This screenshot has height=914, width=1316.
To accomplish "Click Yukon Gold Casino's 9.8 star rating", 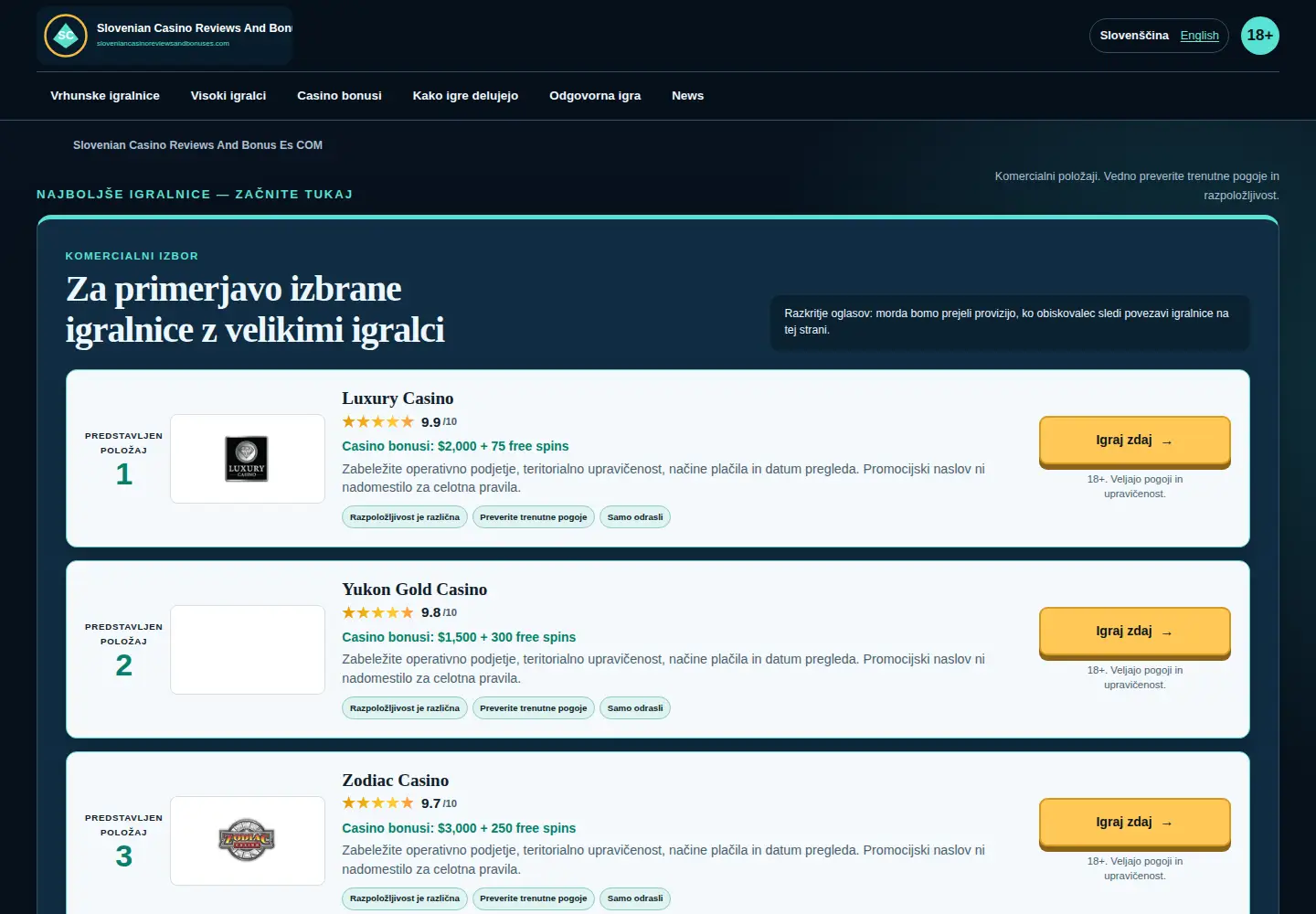I will pyautogui.click(x=399, y=613).
